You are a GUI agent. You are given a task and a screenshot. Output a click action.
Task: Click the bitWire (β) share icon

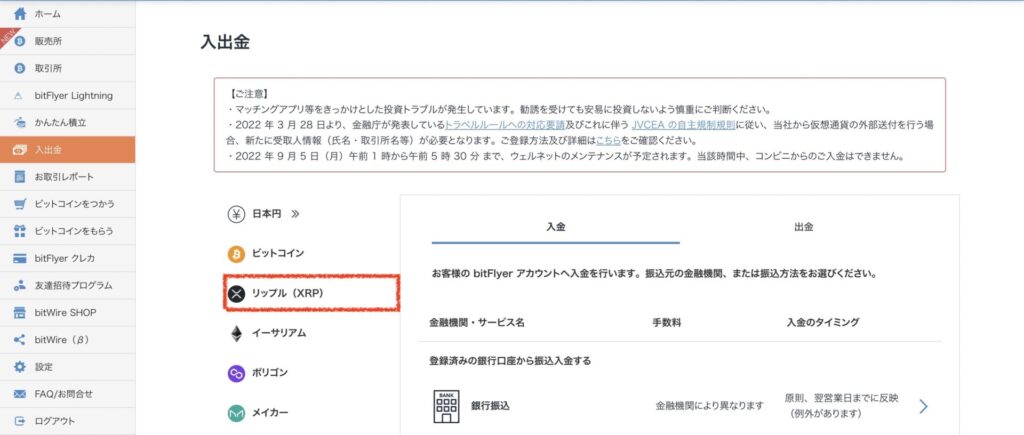(20, 340)
